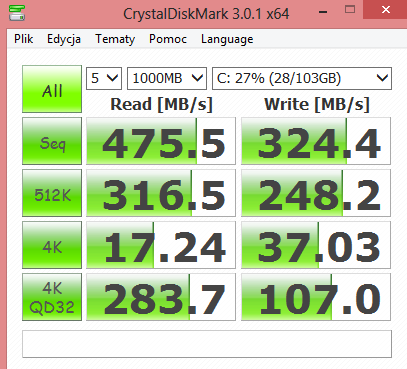Viewport: 407px width, 369px height.
Task: Start the 512K benchmark test
Action: pos(52,193)
